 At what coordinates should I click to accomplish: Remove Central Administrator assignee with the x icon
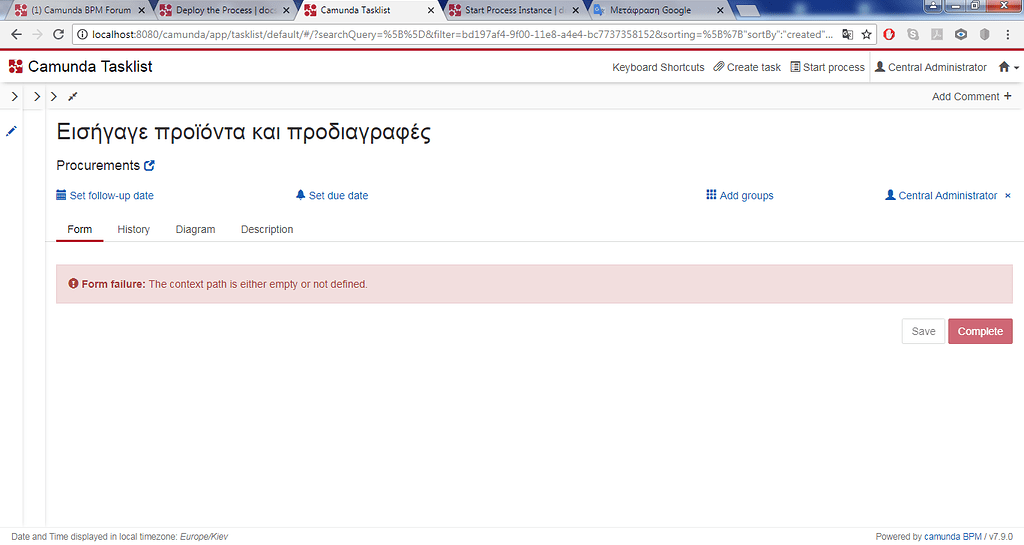pos(1007,196)
